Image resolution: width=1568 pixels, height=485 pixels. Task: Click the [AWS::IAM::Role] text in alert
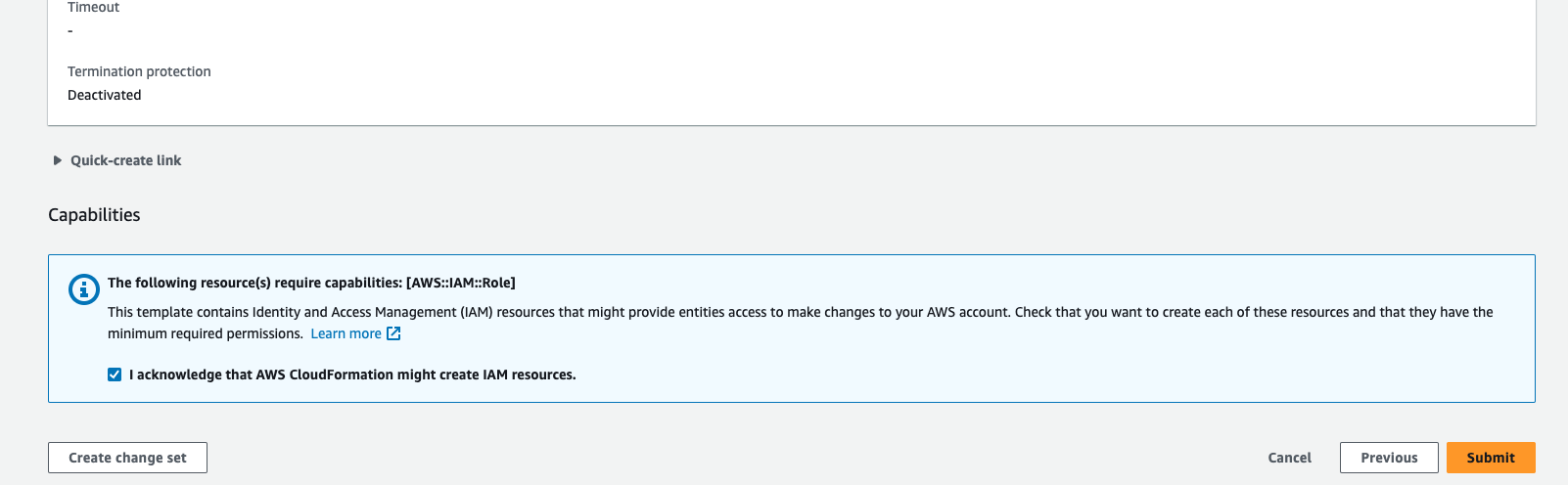pos(460,283)
